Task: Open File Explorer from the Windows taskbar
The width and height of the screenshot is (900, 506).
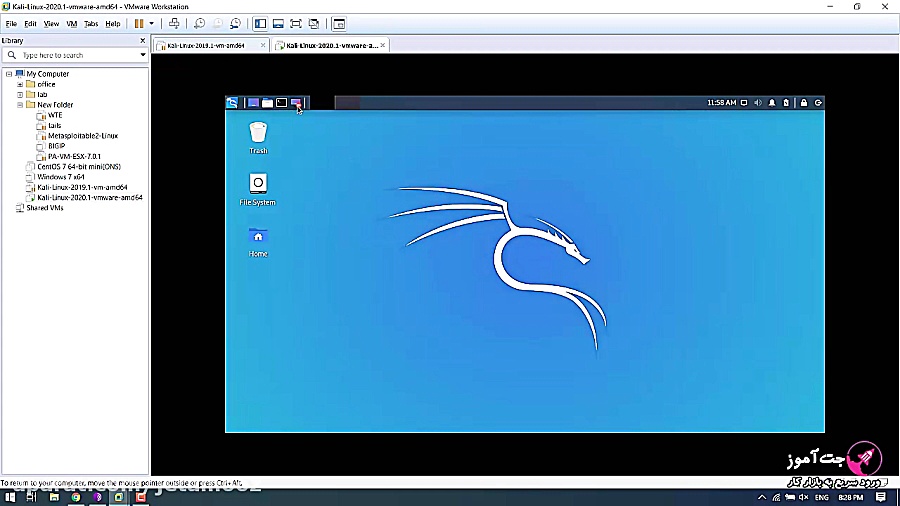Action: coord(54,497)
